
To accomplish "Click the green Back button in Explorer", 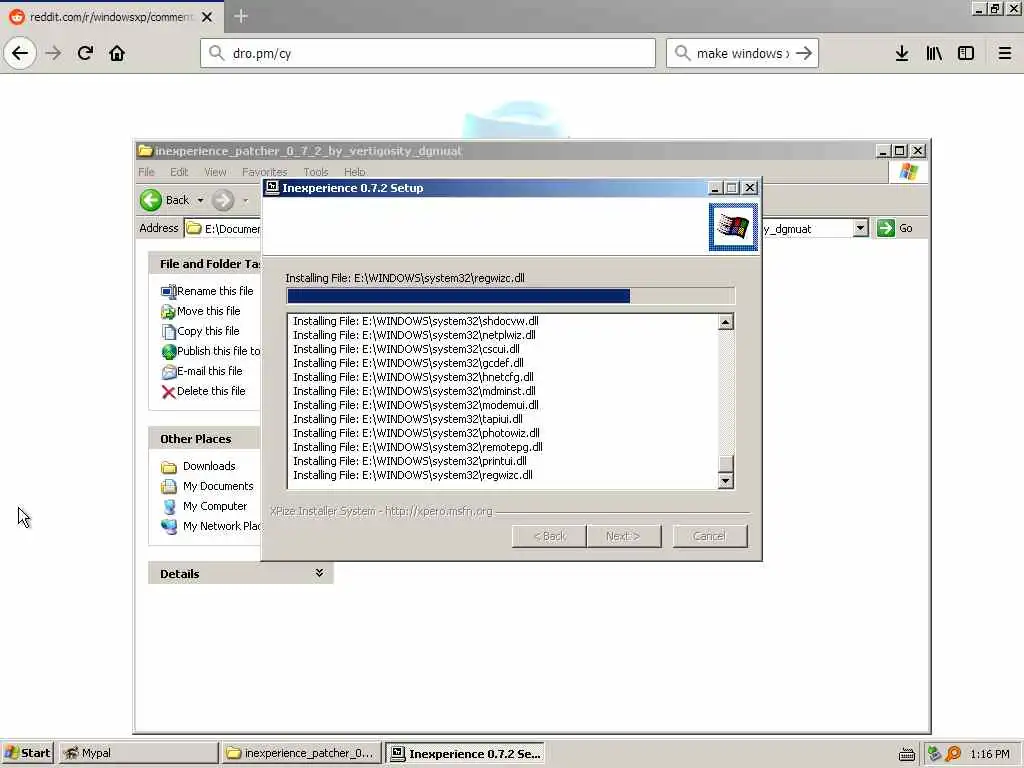I will [164, 200].
